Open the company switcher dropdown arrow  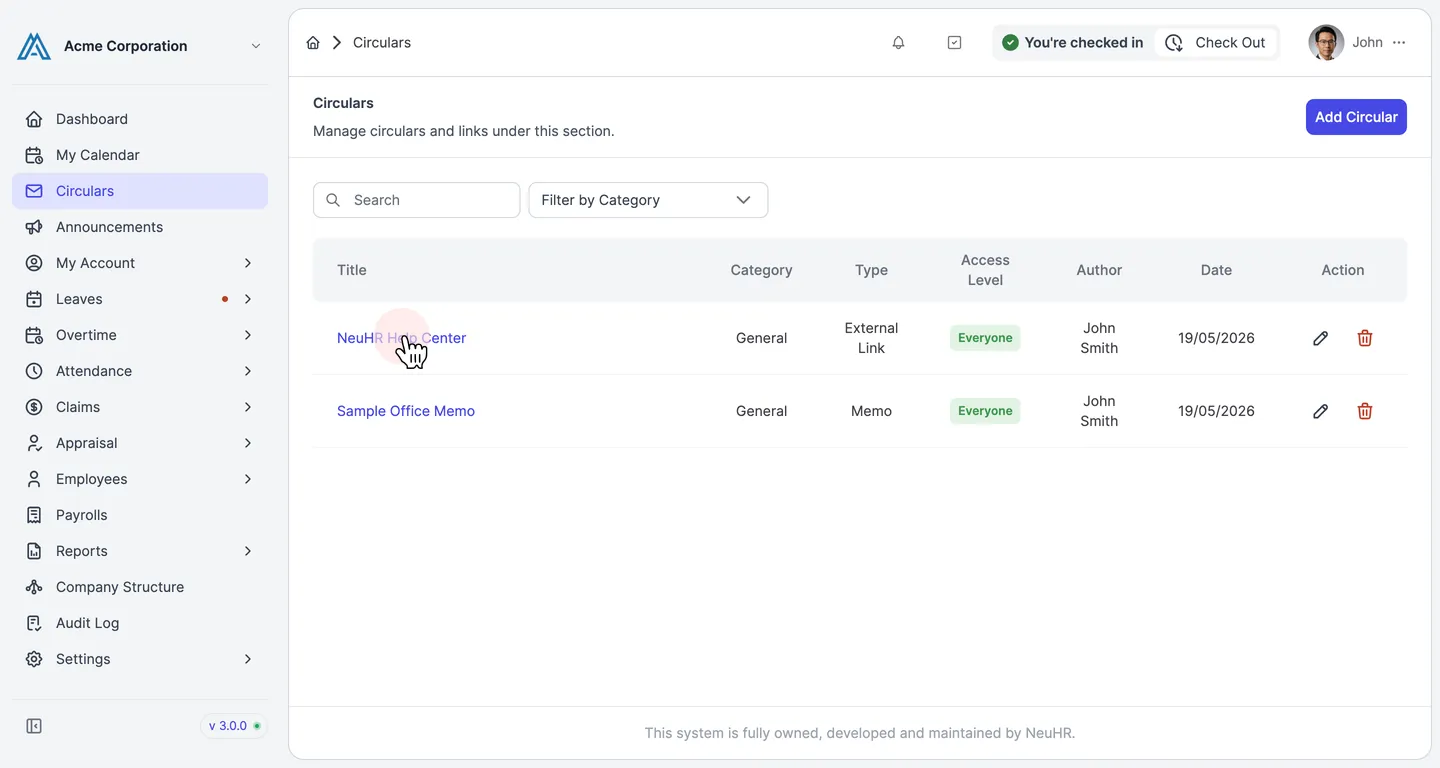pyautogui.click(x=256, y=46)
